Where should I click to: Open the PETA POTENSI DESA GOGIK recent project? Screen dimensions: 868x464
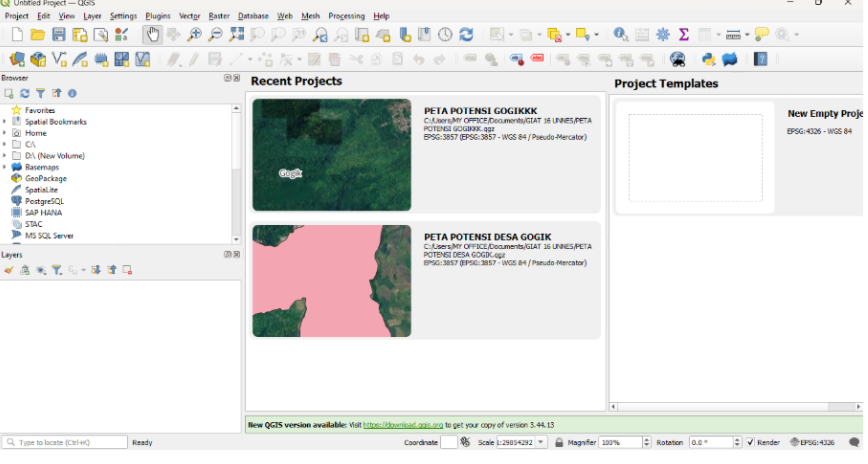(425, 281)
